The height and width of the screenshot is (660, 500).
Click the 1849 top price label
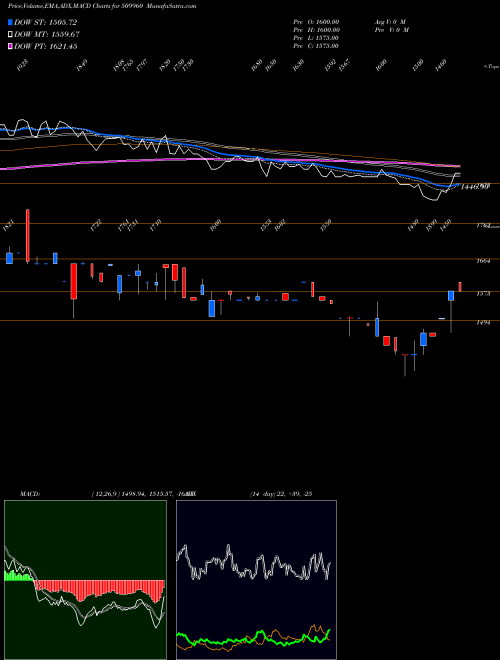(x=82, y=65)
